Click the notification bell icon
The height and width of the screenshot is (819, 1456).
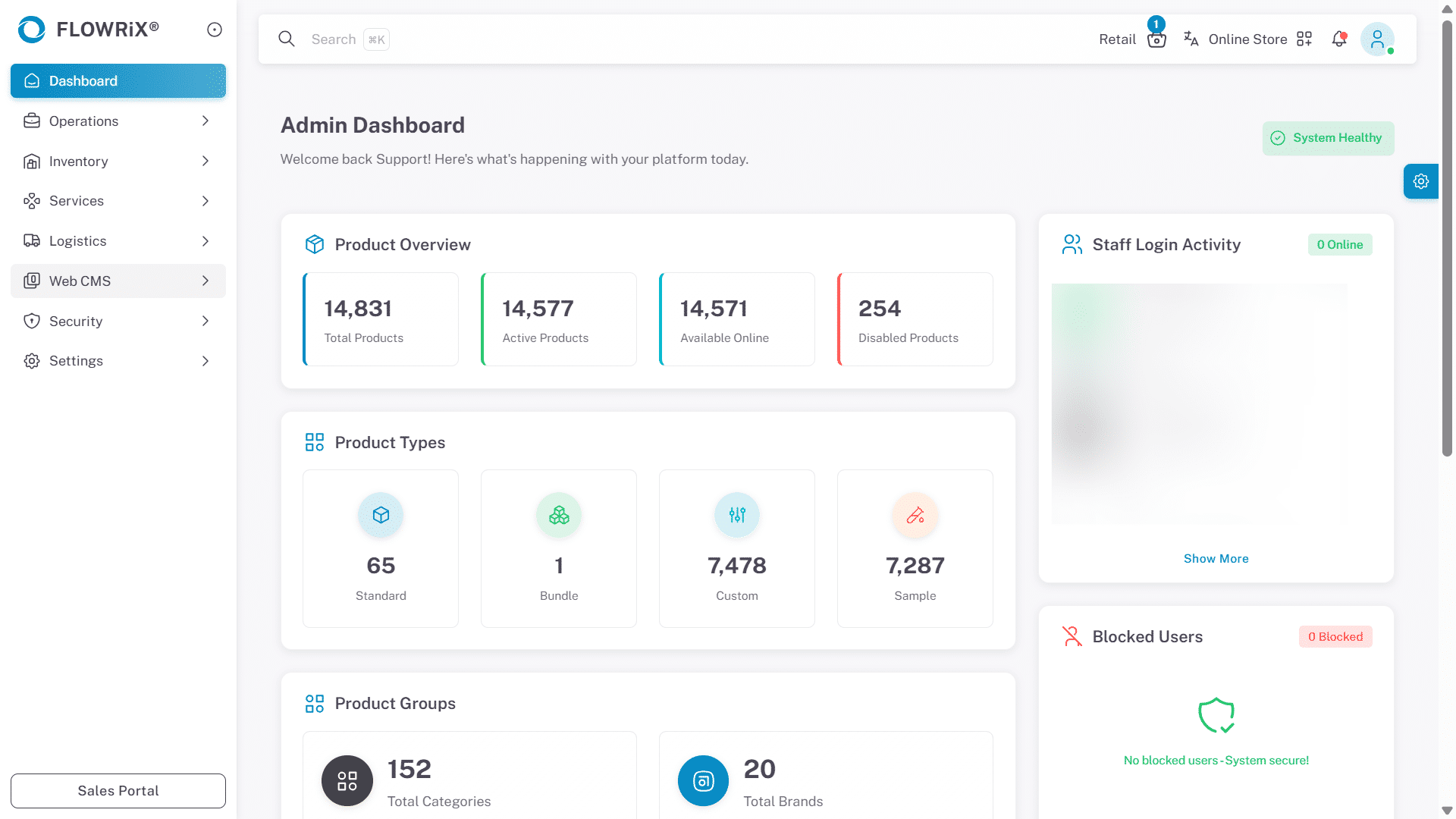pos(1339,39)
